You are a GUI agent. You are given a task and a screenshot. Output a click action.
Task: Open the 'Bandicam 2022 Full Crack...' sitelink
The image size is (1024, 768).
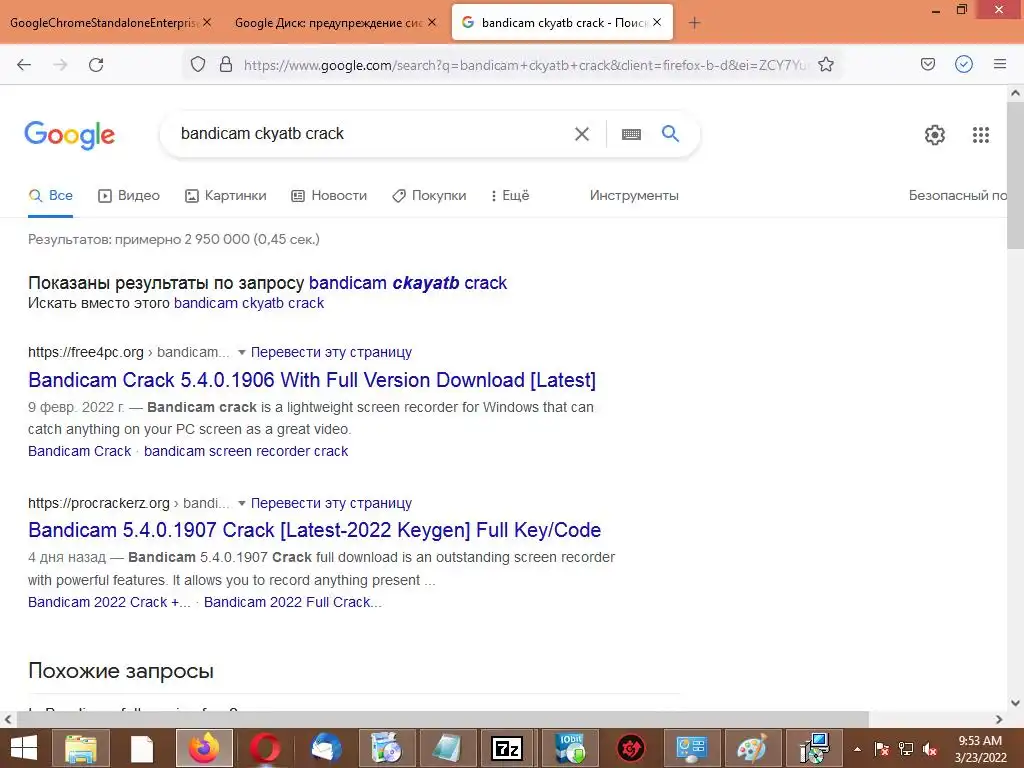(x=293, y=602)
